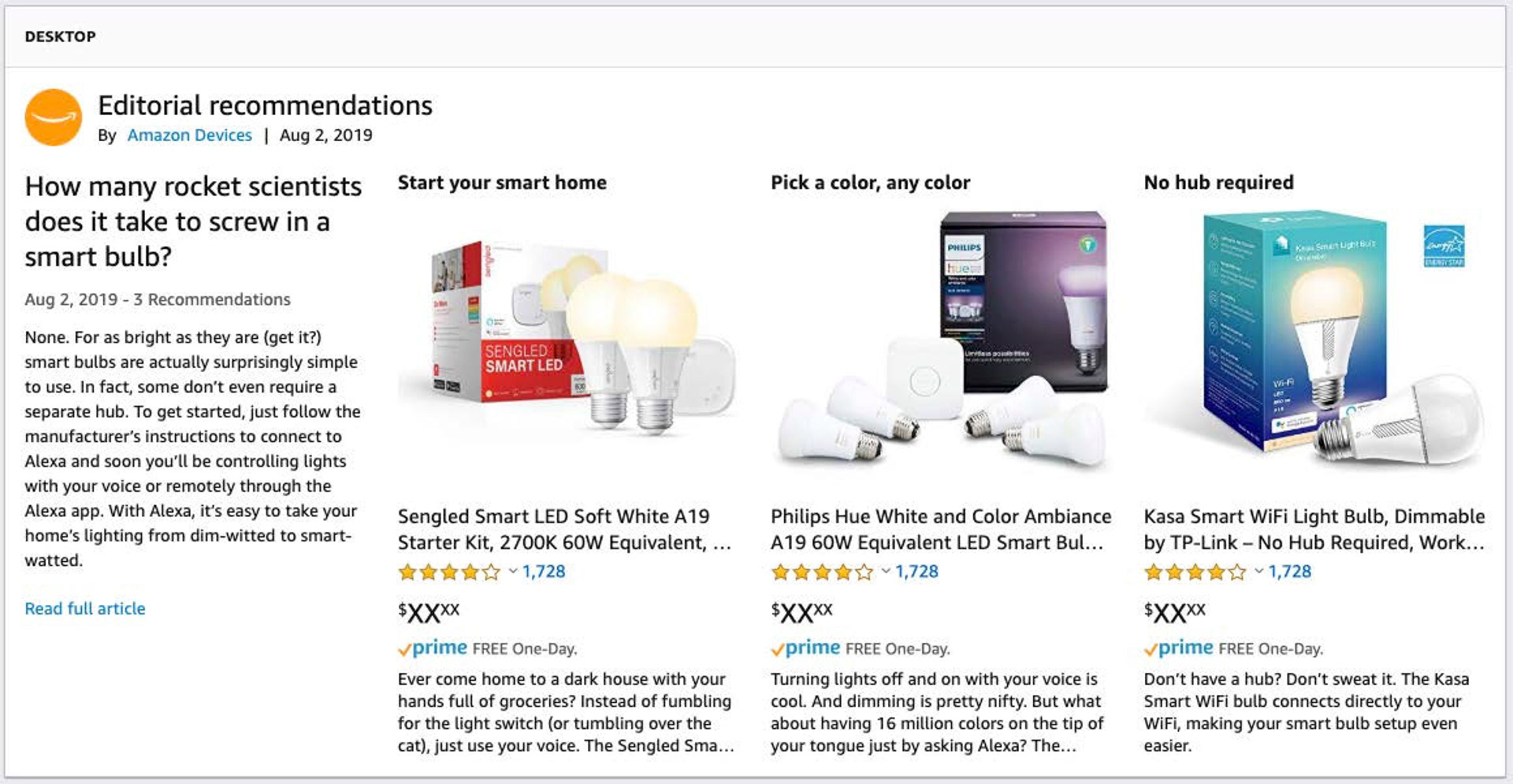Screen dimensions: 1513x784
Task: Click the Read full article link
Action: 85,608
